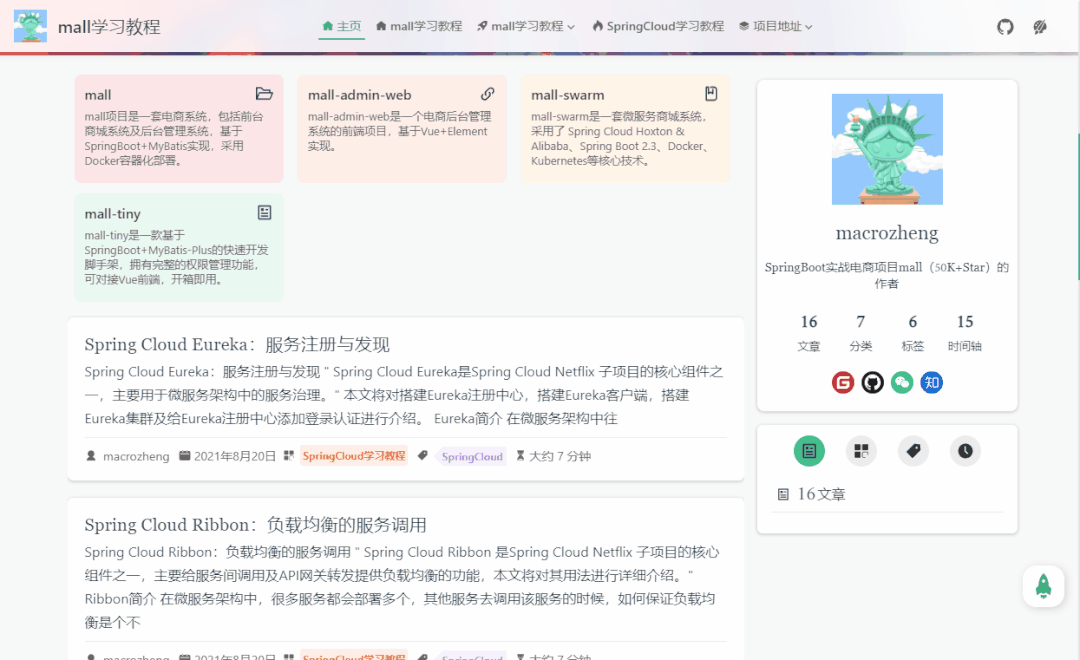Open the mall-tiny project card
Screen dimensions: 1080x660
coord(179,247)
